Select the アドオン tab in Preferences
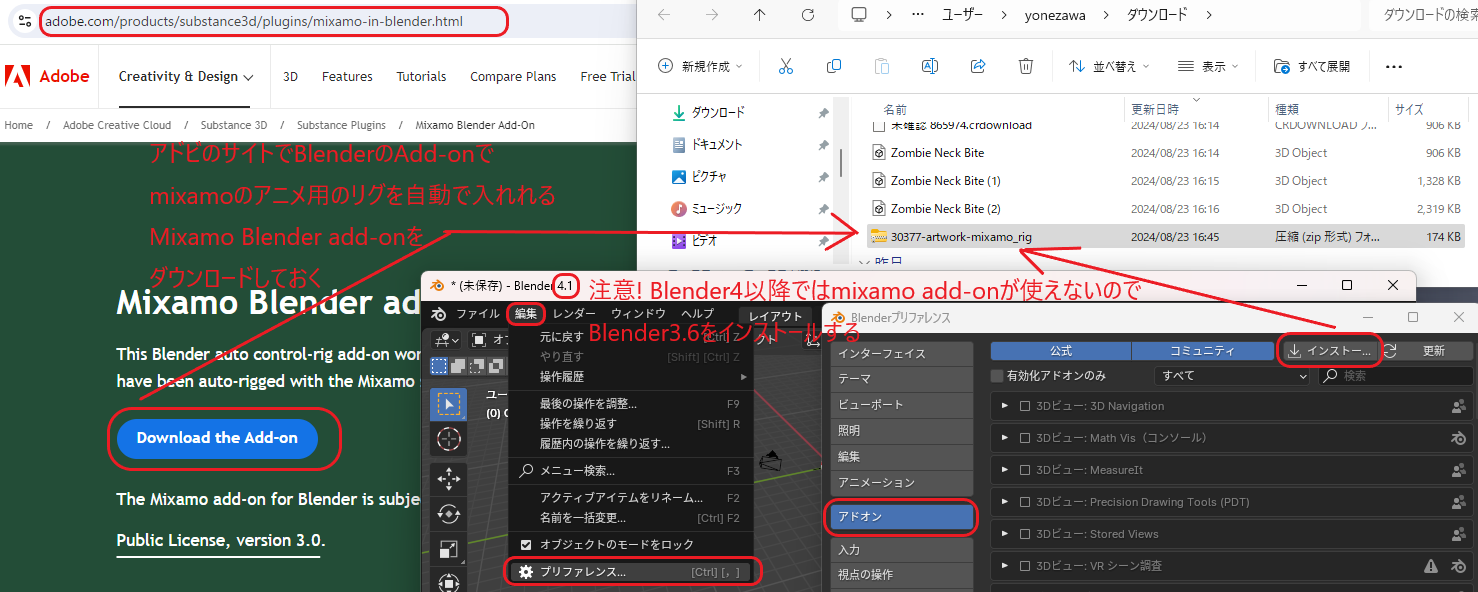The height and width of the screenshot is (592, 1478). (x=901, y=517)
